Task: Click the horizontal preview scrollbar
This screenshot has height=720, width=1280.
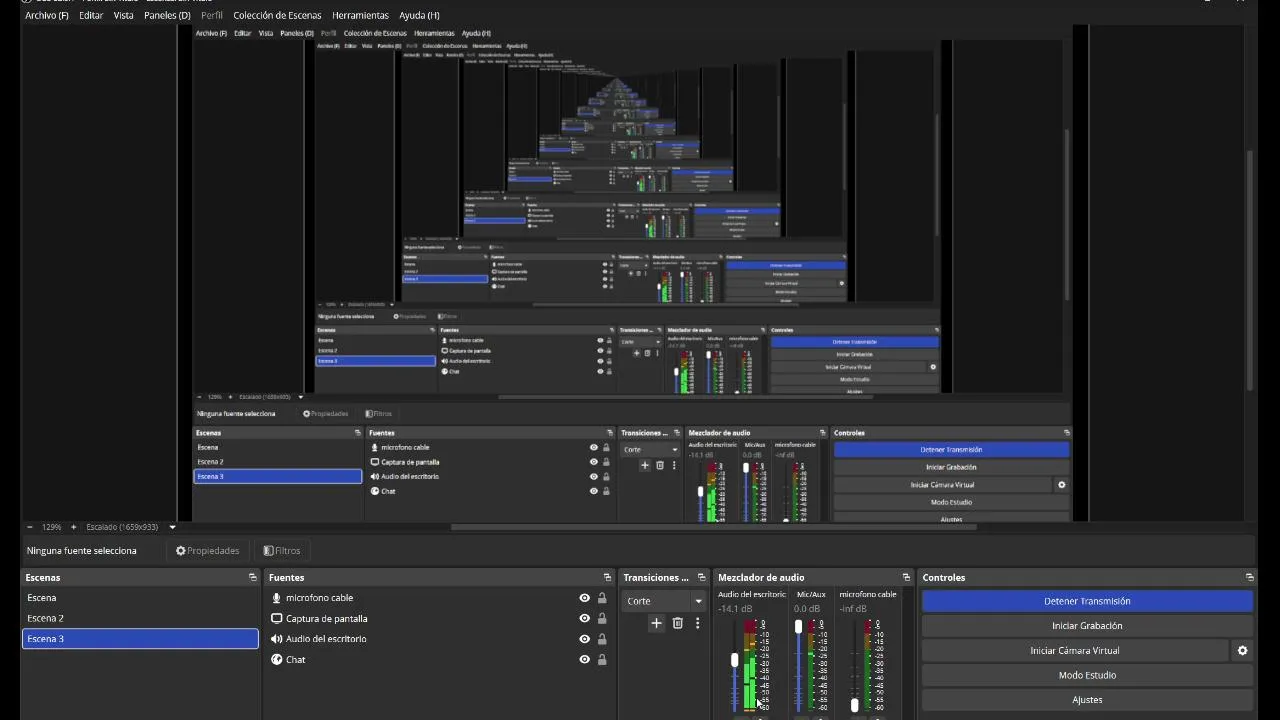Action: point(712,527)
